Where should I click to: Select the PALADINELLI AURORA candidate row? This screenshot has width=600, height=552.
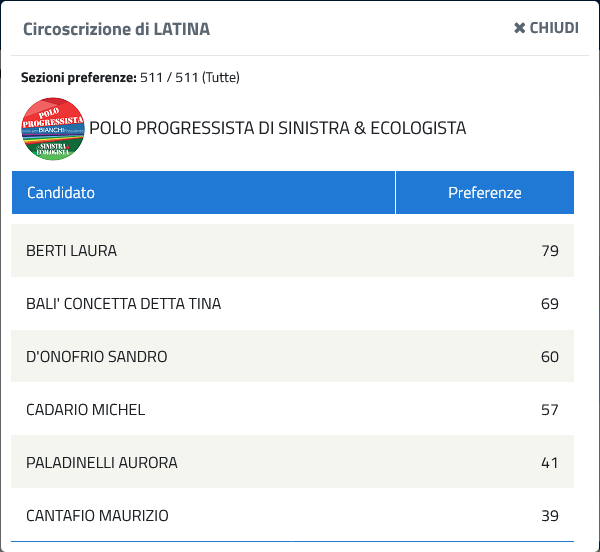pyautogui.click(x=292, y=462)
